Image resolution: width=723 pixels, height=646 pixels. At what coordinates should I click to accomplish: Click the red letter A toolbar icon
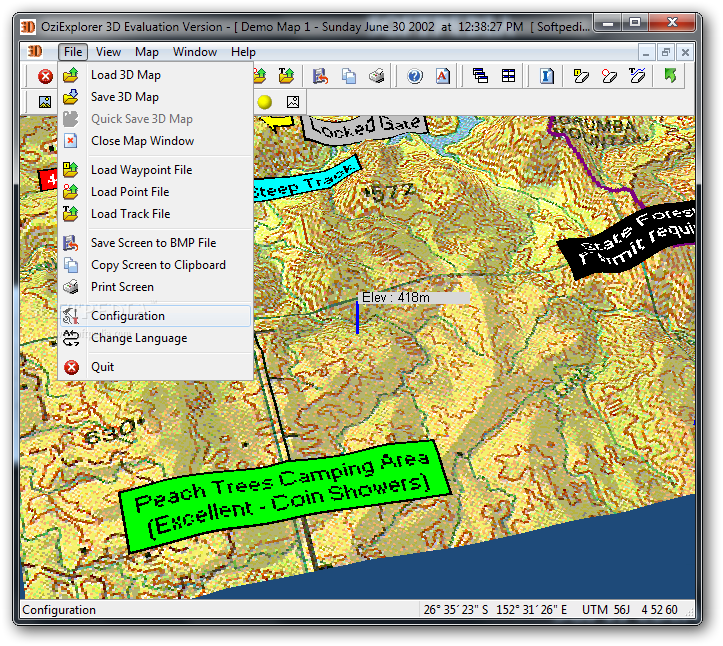(443, 76)
